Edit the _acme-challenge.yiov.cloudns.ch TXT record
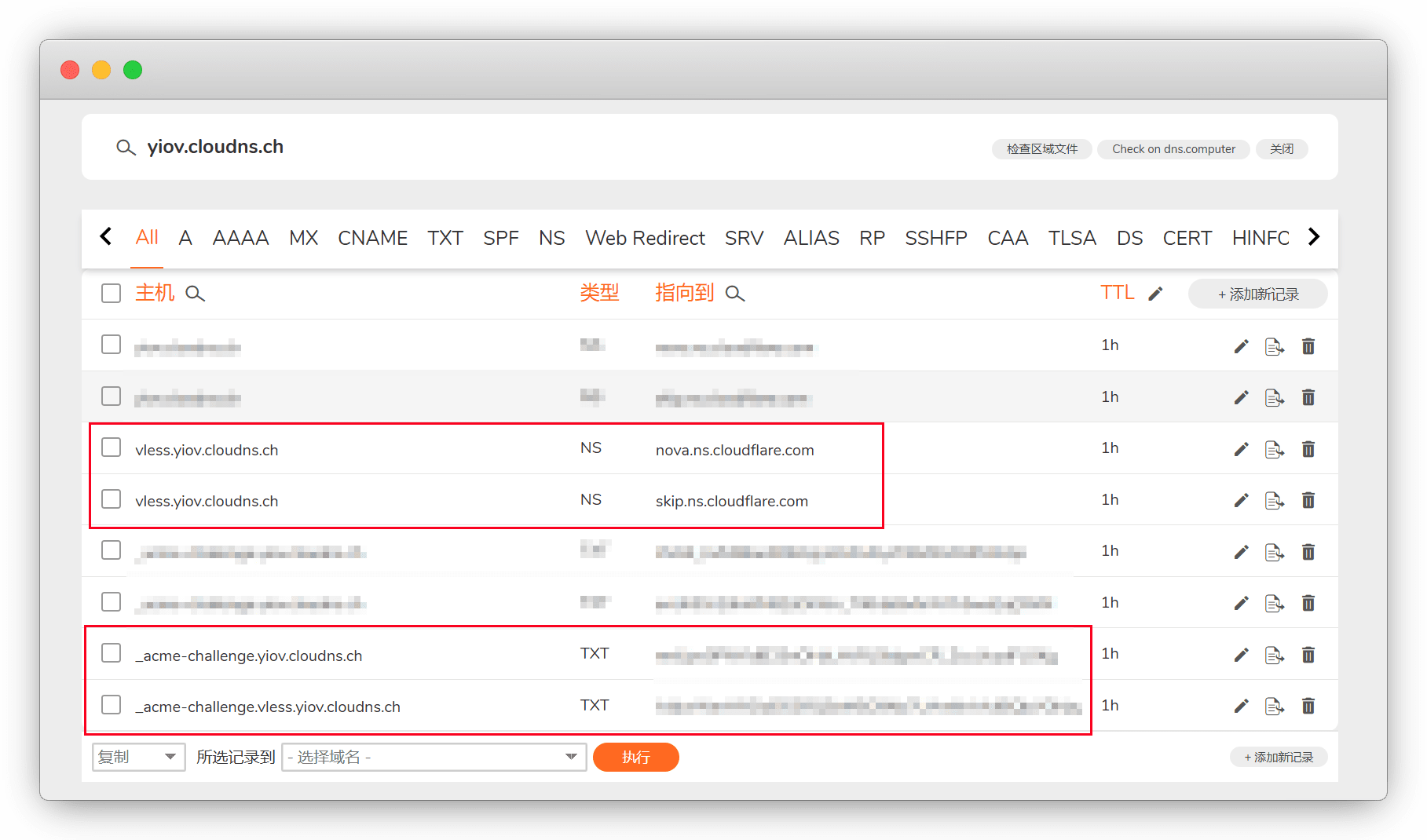This screenshot has height=840, width=1427. click(1241, 655)
